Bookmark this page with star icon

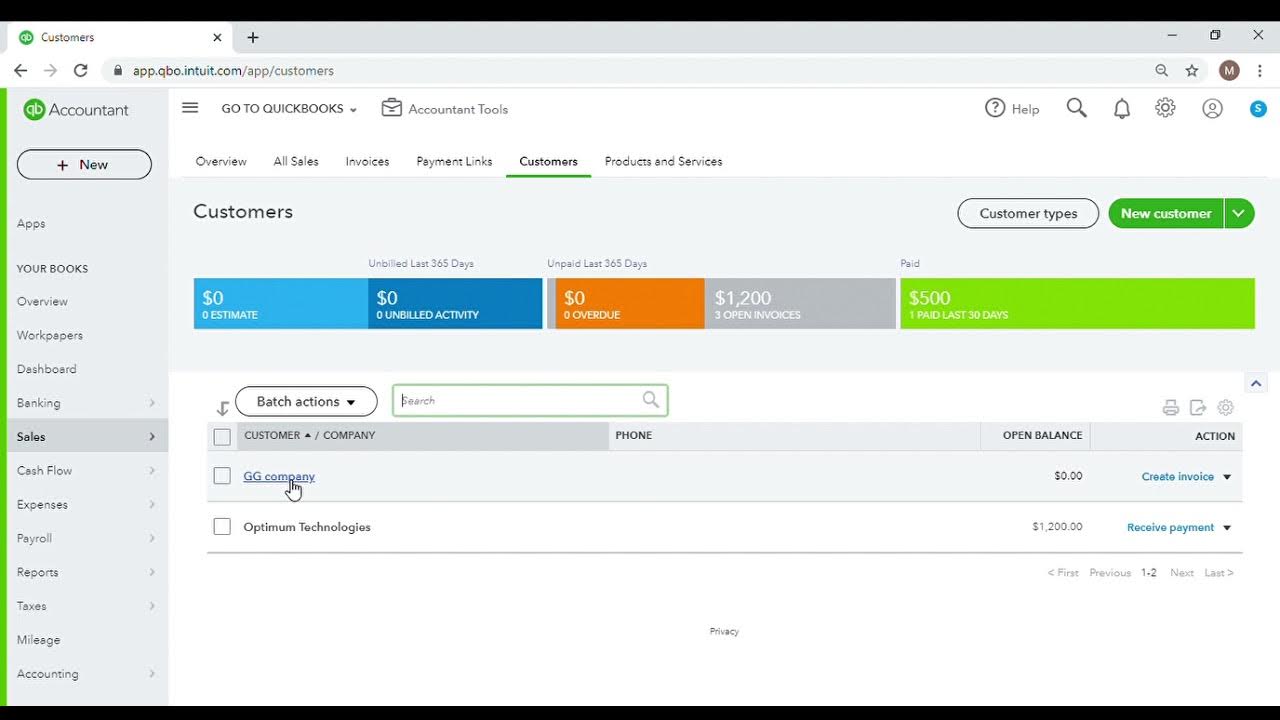tap(1192, 71)
